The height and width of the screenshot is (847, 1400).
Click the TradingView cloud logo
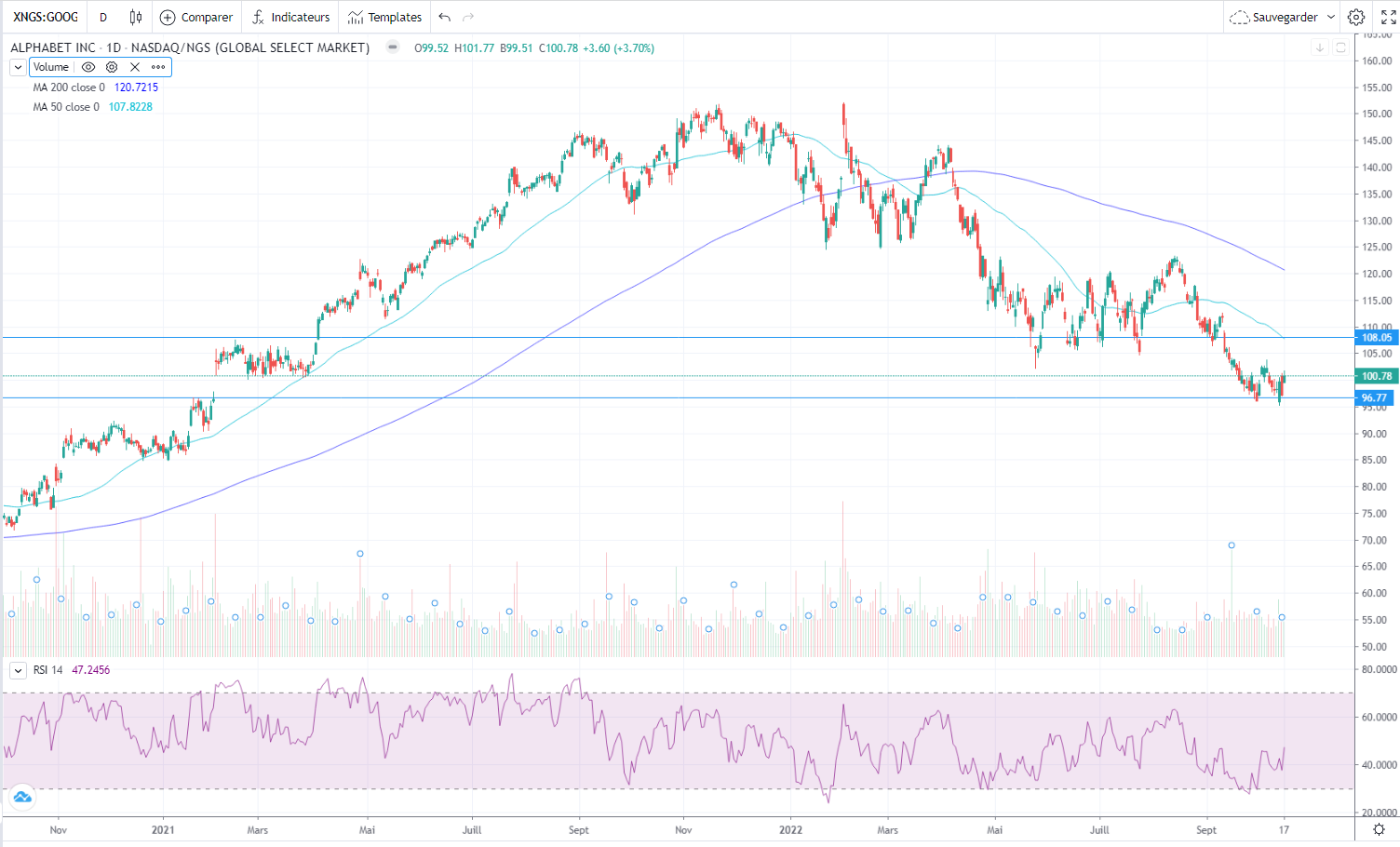(21, 797)
